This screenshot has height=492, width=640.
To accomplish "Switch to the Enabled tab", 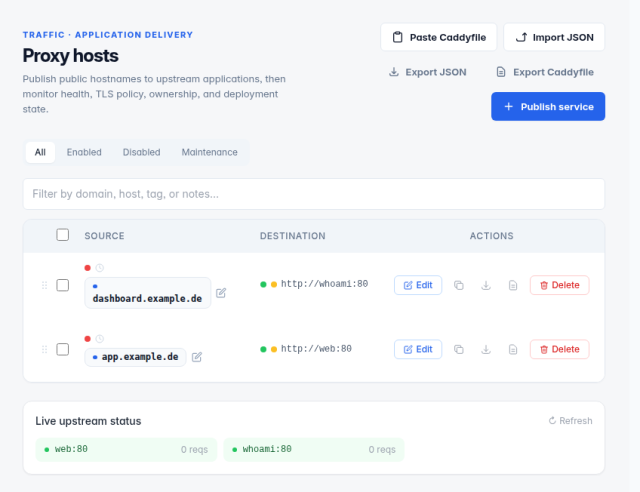I will pyautogui.click(x=84, y=152).
